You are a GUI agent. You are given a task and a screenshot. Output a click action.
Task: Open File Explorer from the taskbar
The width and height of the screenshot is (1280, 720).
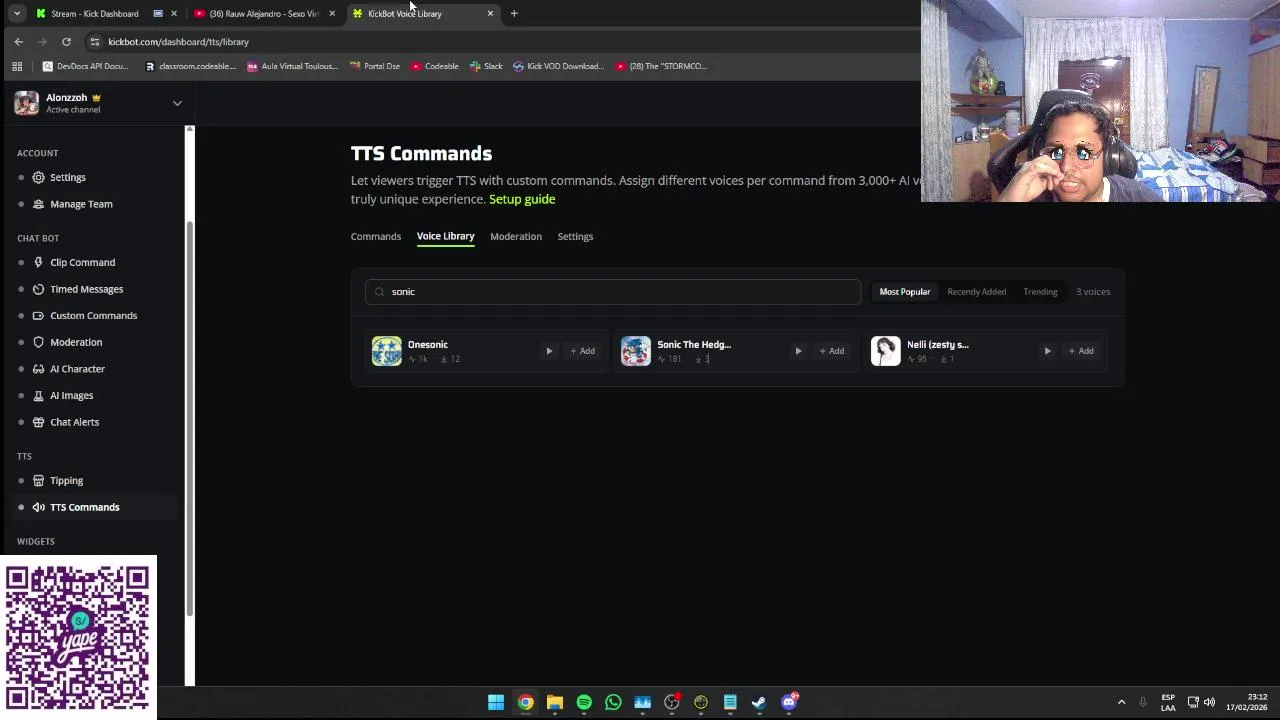coord(555,702)
